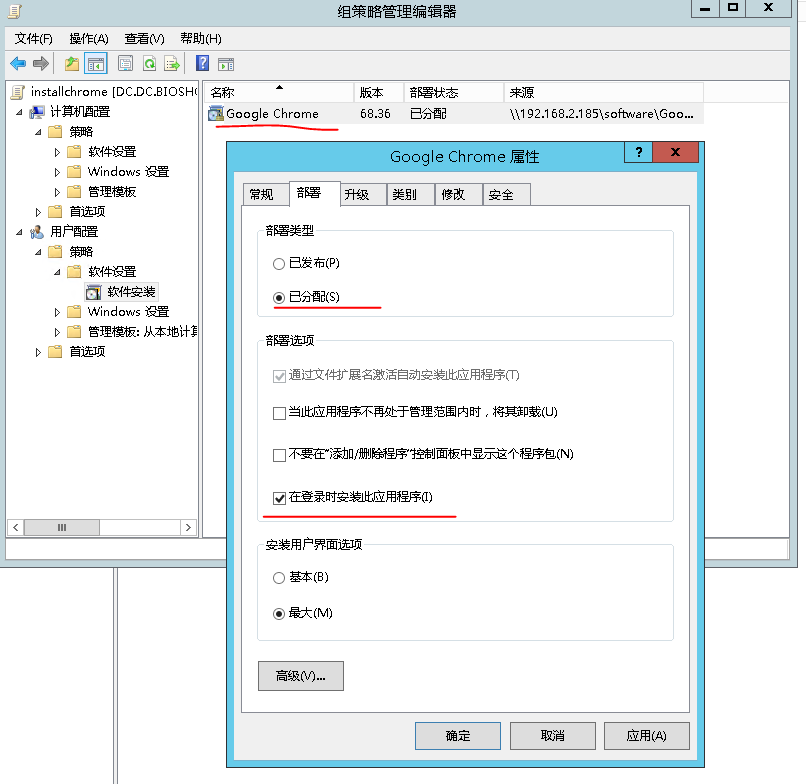Expand Windows 设置 under 计算机配置

(x=58, y=172)
